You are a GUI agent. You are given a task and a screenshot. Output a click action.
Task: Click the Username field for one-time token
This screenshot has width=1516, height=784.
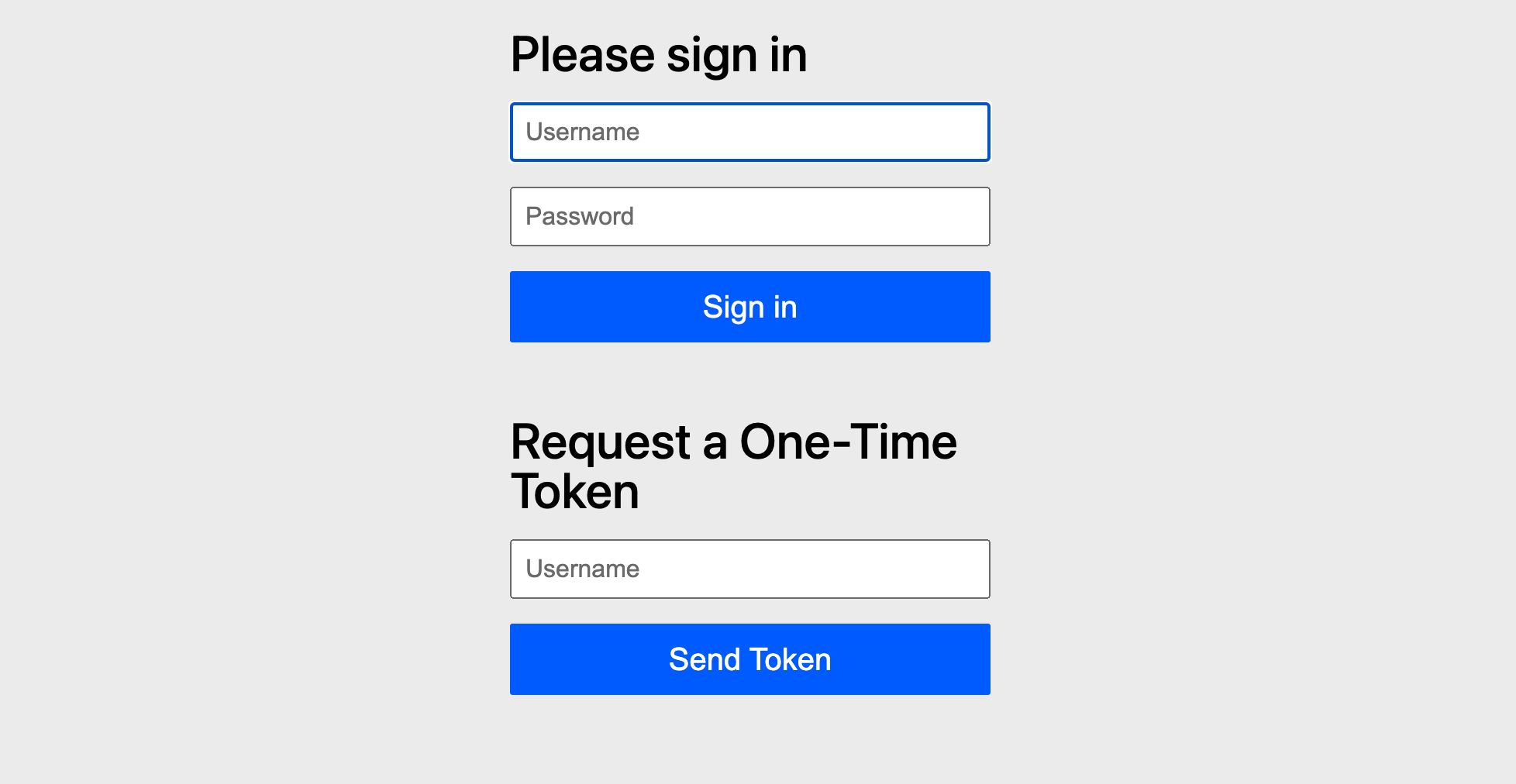pos(749,569)
